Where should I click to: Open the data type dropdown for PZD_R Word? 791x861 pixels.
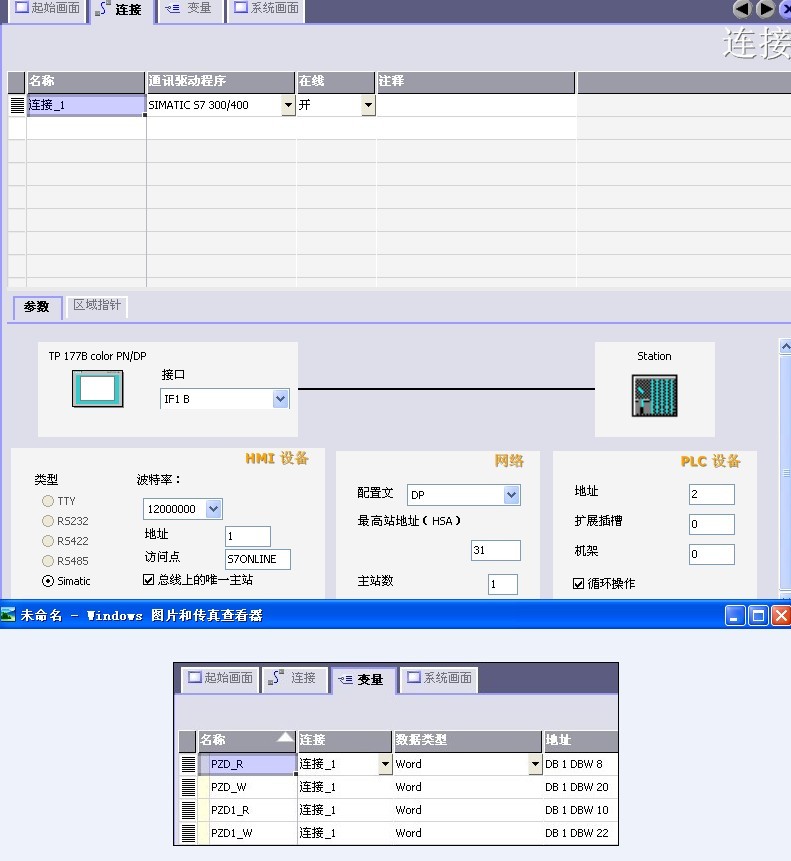[535, 764]
